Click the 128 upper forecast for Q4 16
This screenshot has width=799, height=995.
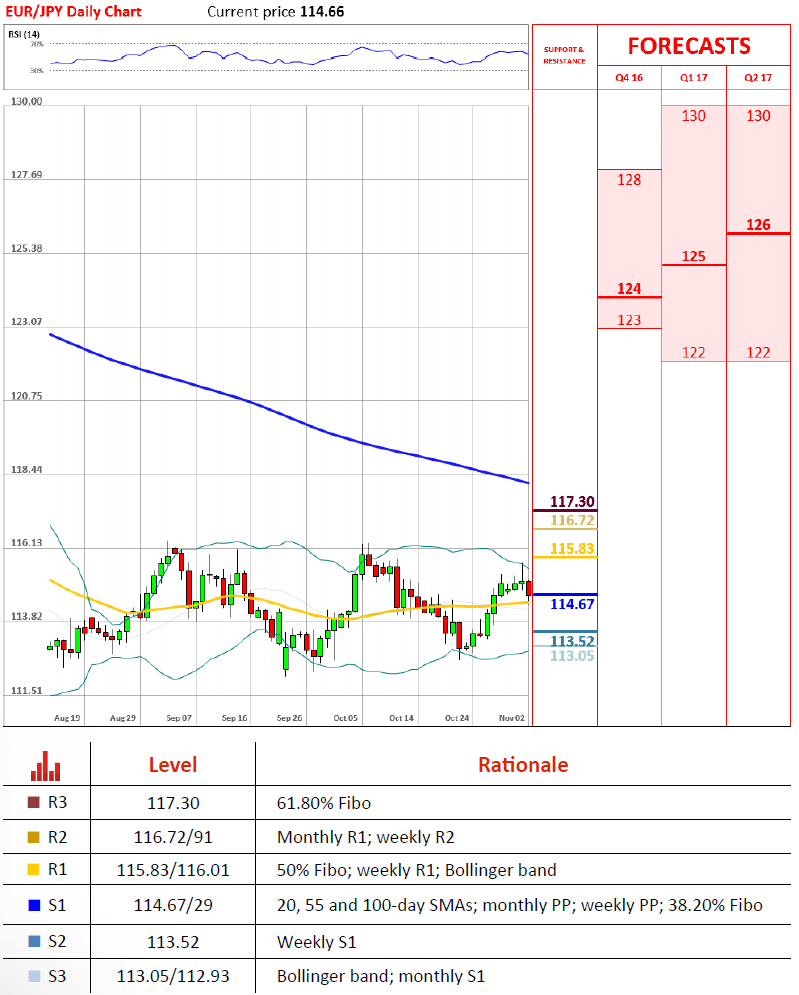click(x=629, y=180)
